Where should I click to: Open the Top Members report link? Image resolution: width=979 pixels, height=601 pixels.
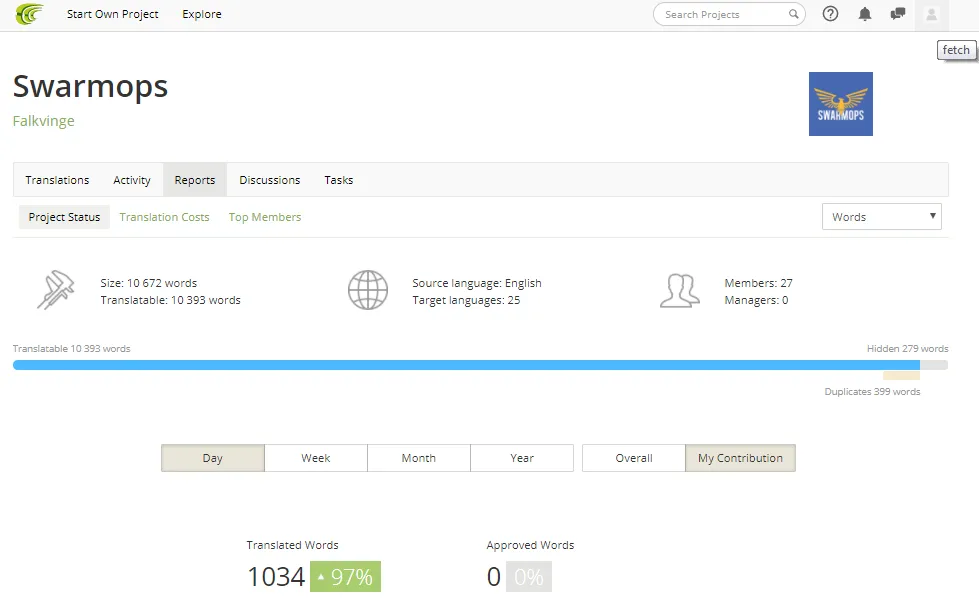[265, 217]
